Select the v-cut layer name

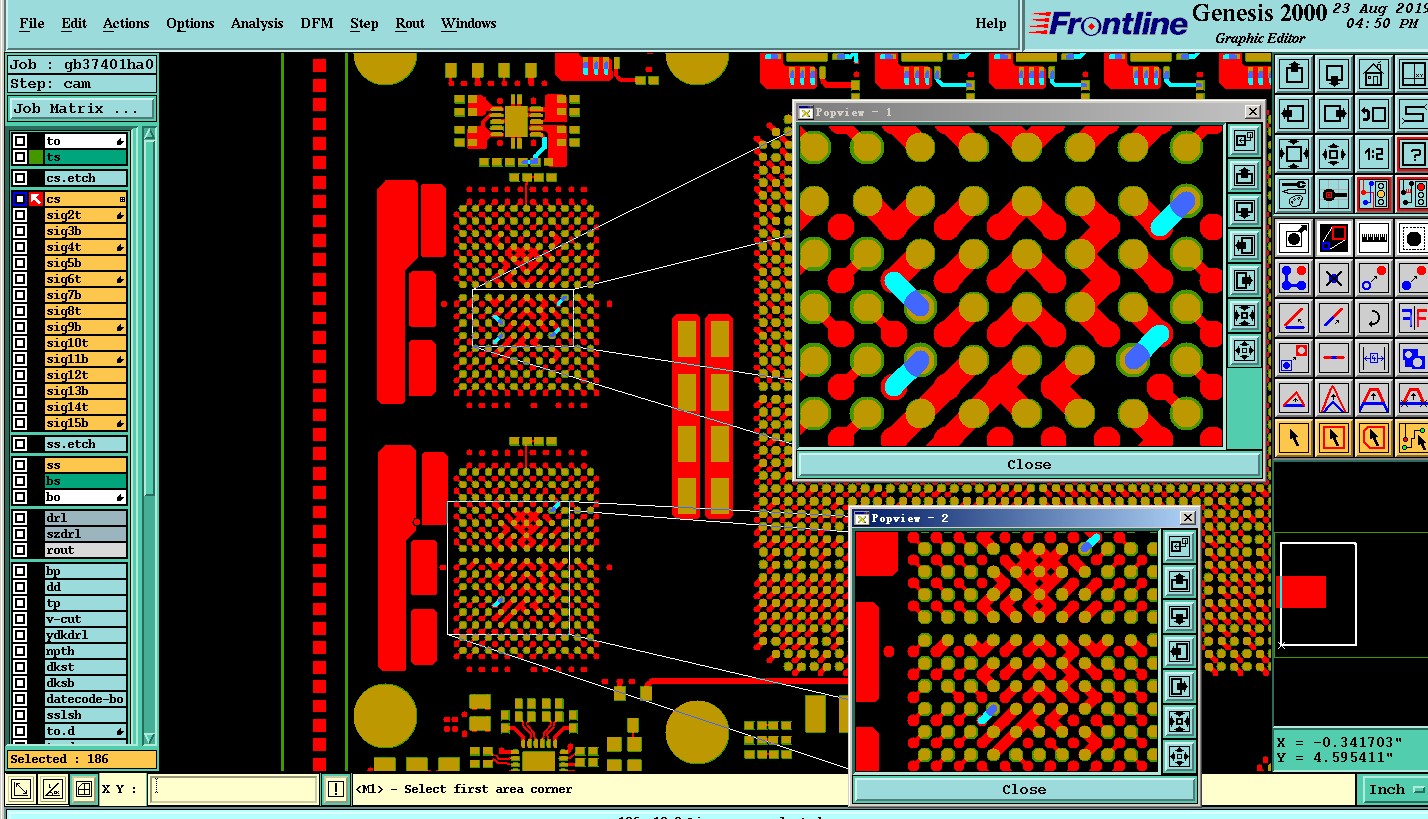coord(85,619)
